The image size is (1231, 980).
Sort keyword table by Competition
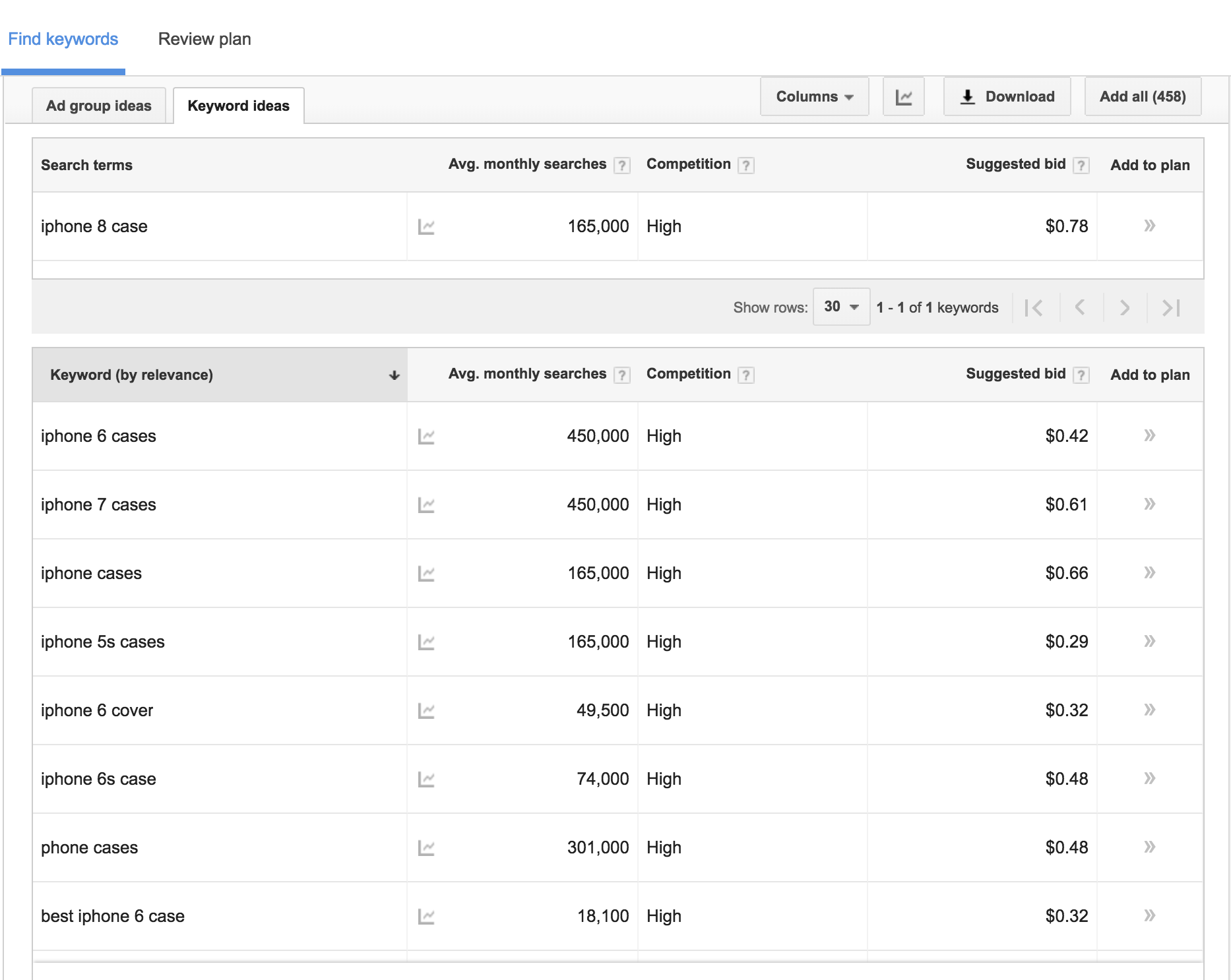pos(688,374)
